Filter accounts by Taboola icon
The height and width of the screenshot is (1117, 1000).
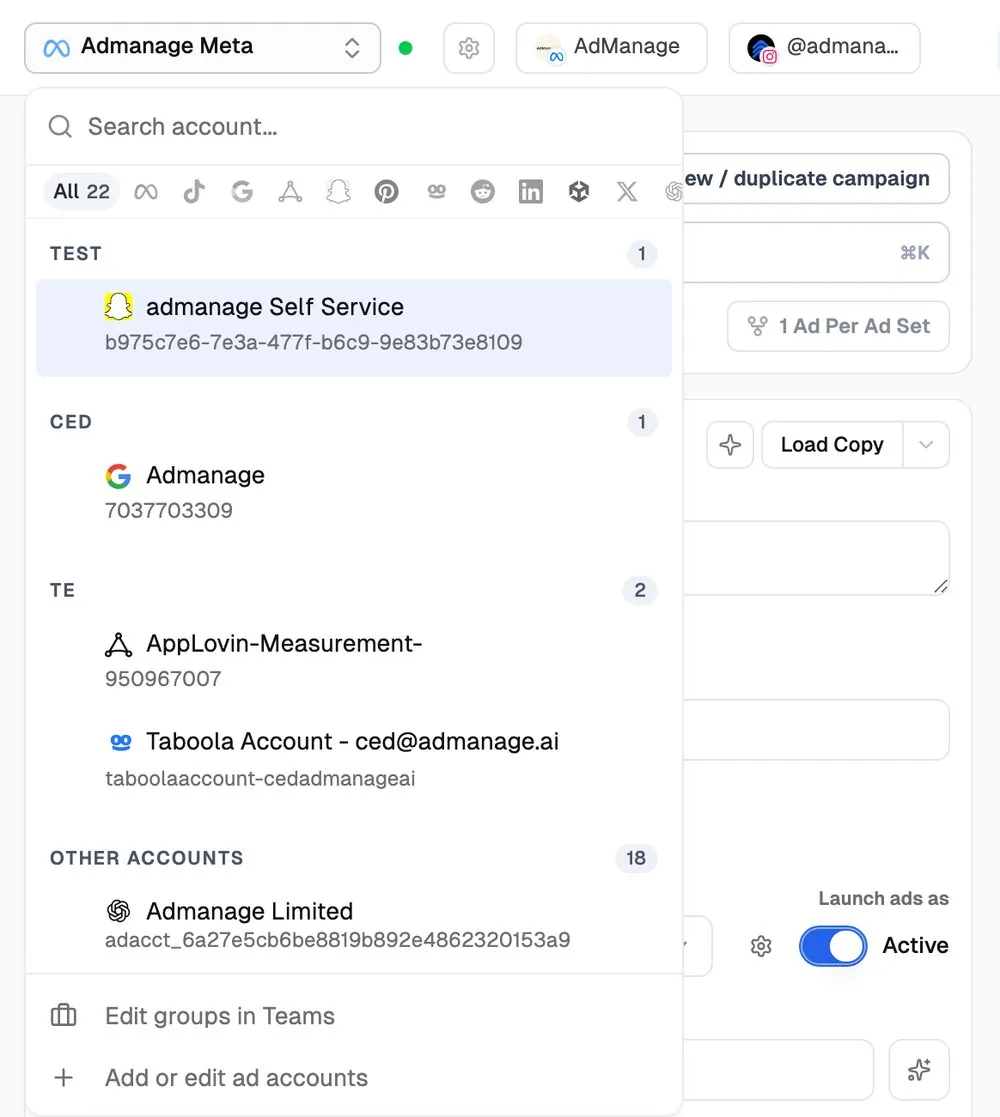[437, 191]
